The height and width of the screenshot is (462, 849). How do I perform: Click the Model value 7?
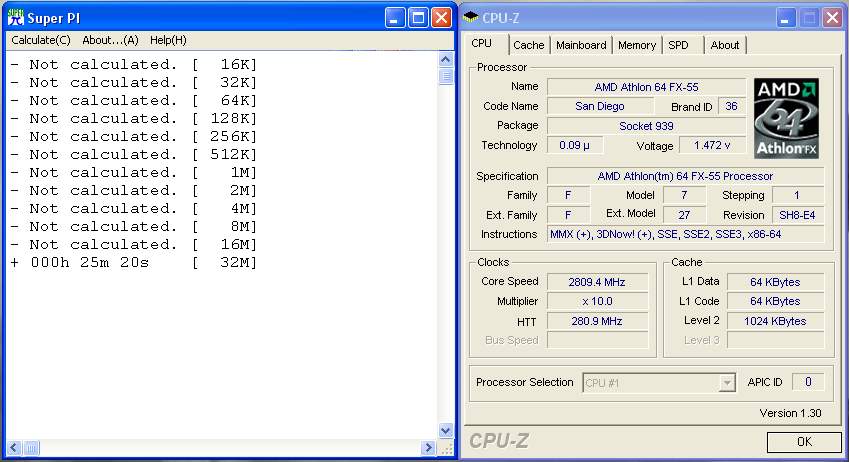(684, 196)
